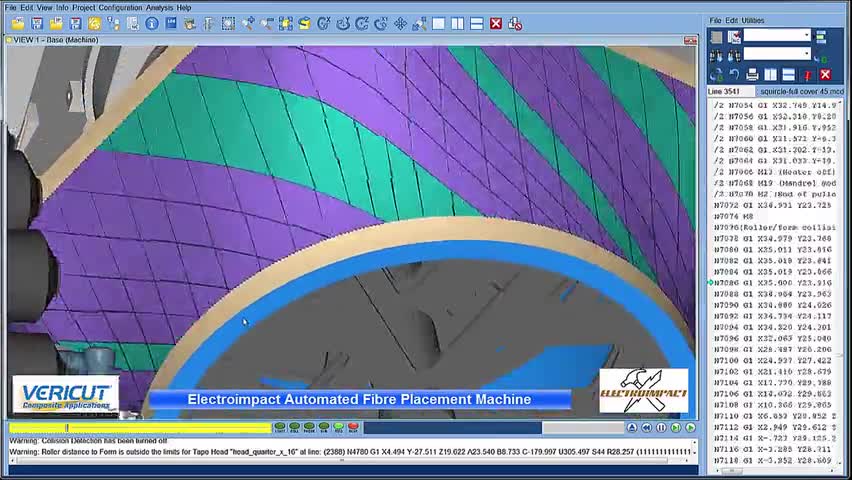The height and width of the screenshot is (480, 852).
Task: Click the VIEW 1 - Base (Machine) title
Action: 55,40
